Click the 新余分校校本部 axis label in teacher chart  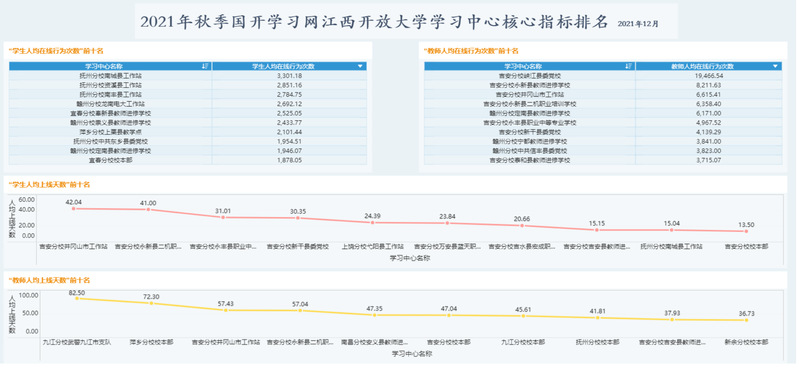[746, 342]
